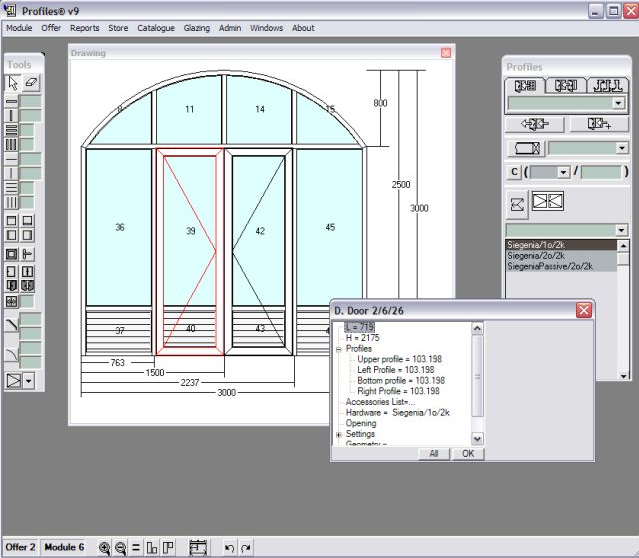Select the upper arc curve tool
The image size is (639, 558).
(x=12, y=325)
